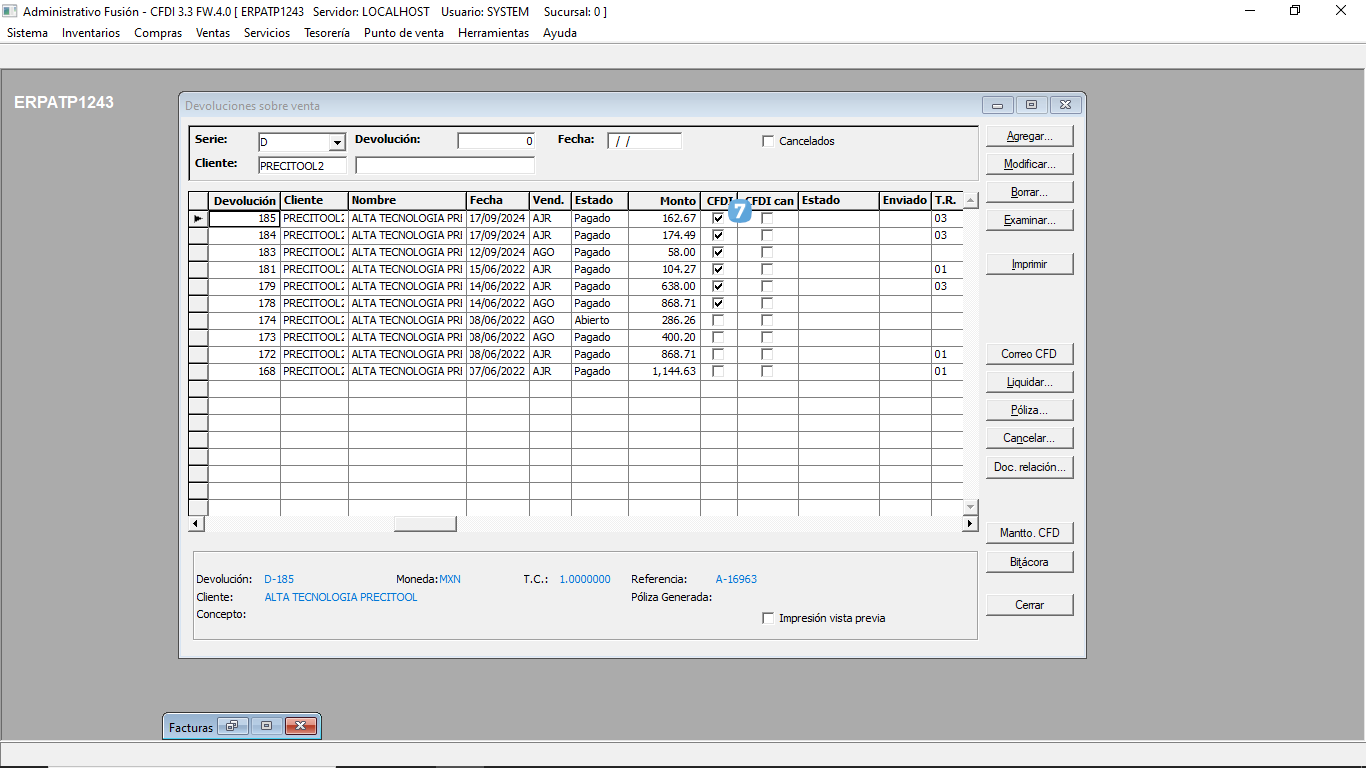This screenshot has width=1366, height=768.
Task: Click the amount cell 400.20
Action: pos(664,337)
